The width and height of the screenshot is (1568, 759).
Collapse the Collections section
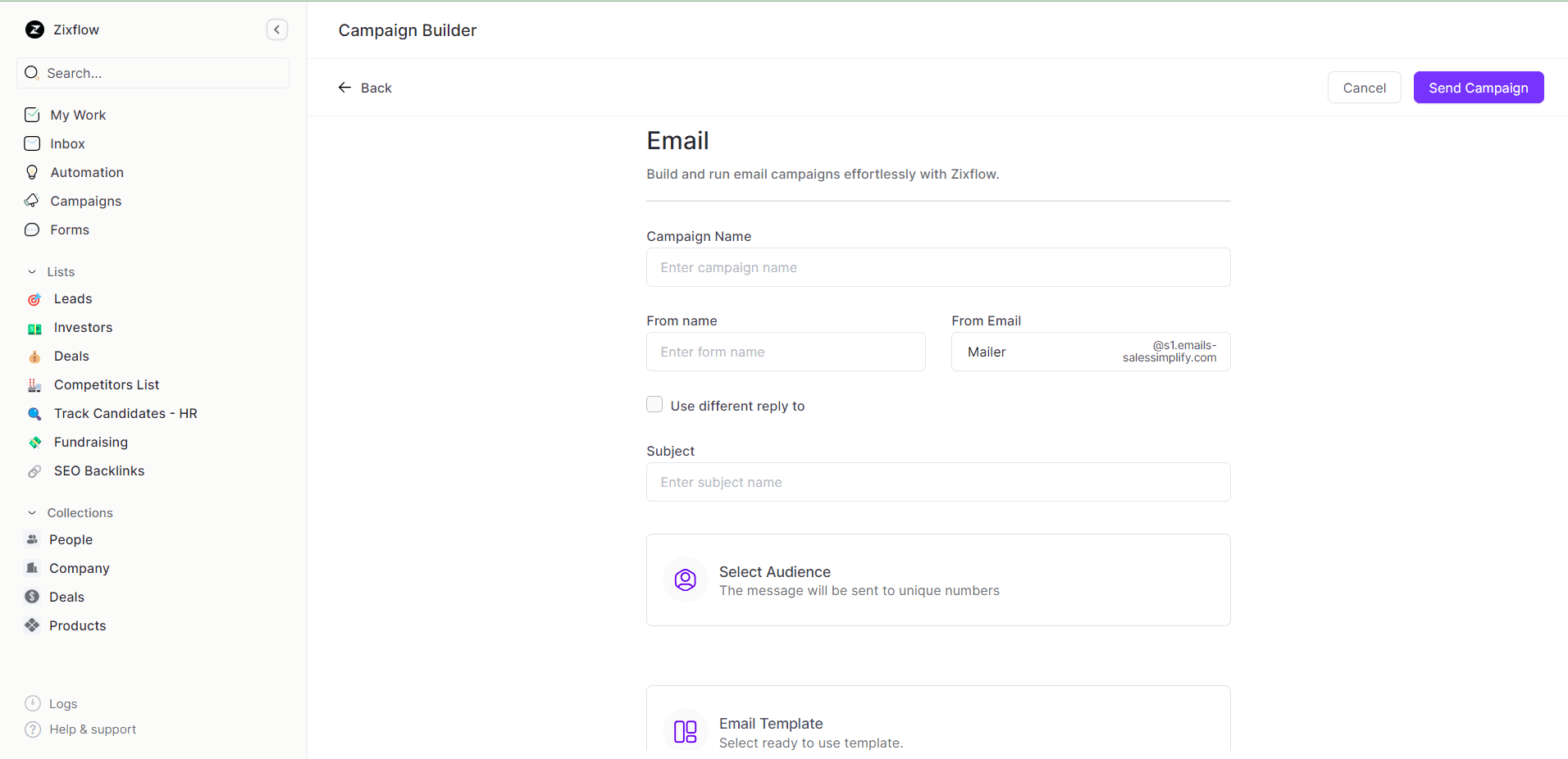click(32, 512)
